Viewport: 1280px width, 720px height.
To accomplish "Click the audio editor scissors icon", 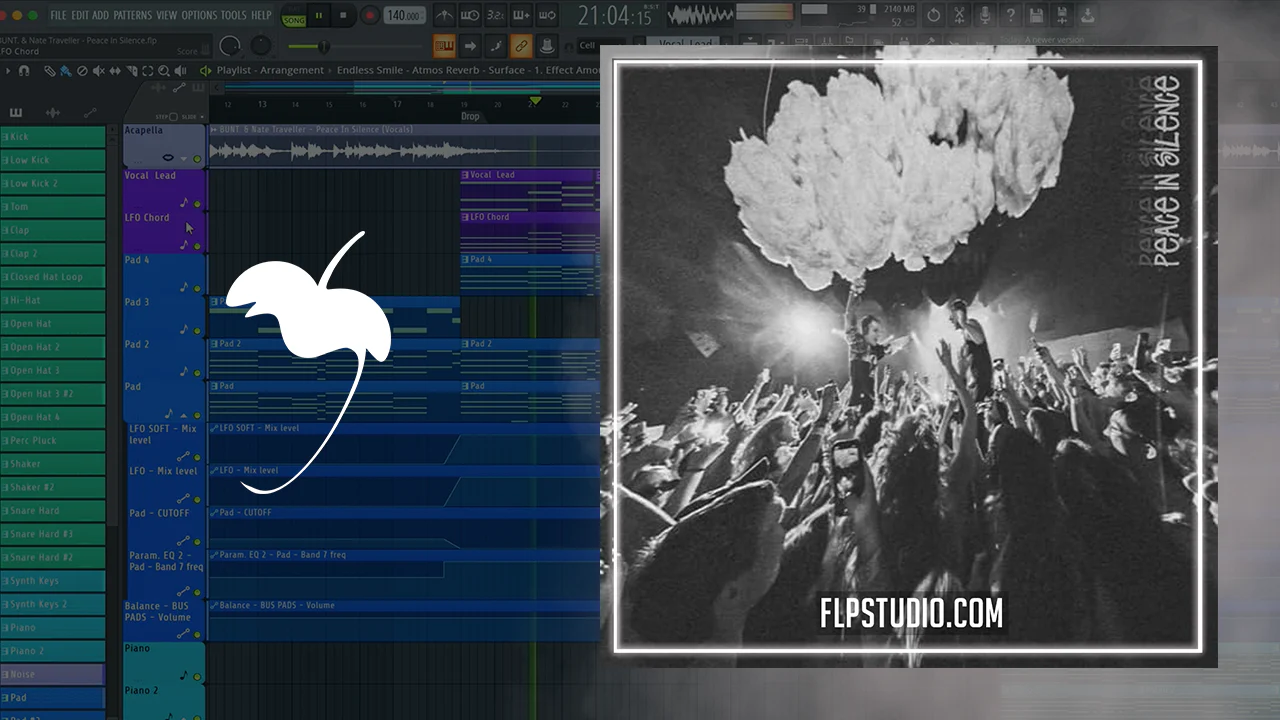I will coord(959,15).
